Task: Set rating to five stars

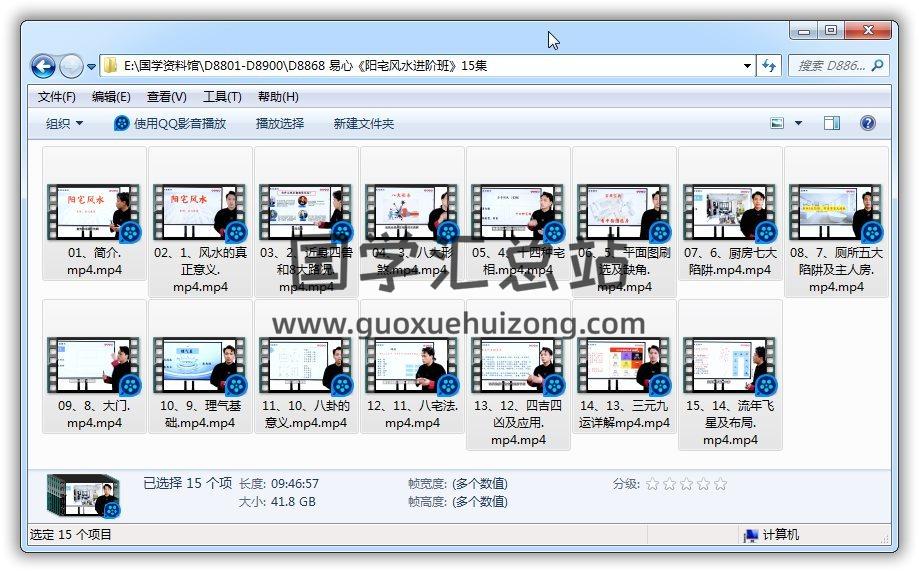Action: [720, 484]
